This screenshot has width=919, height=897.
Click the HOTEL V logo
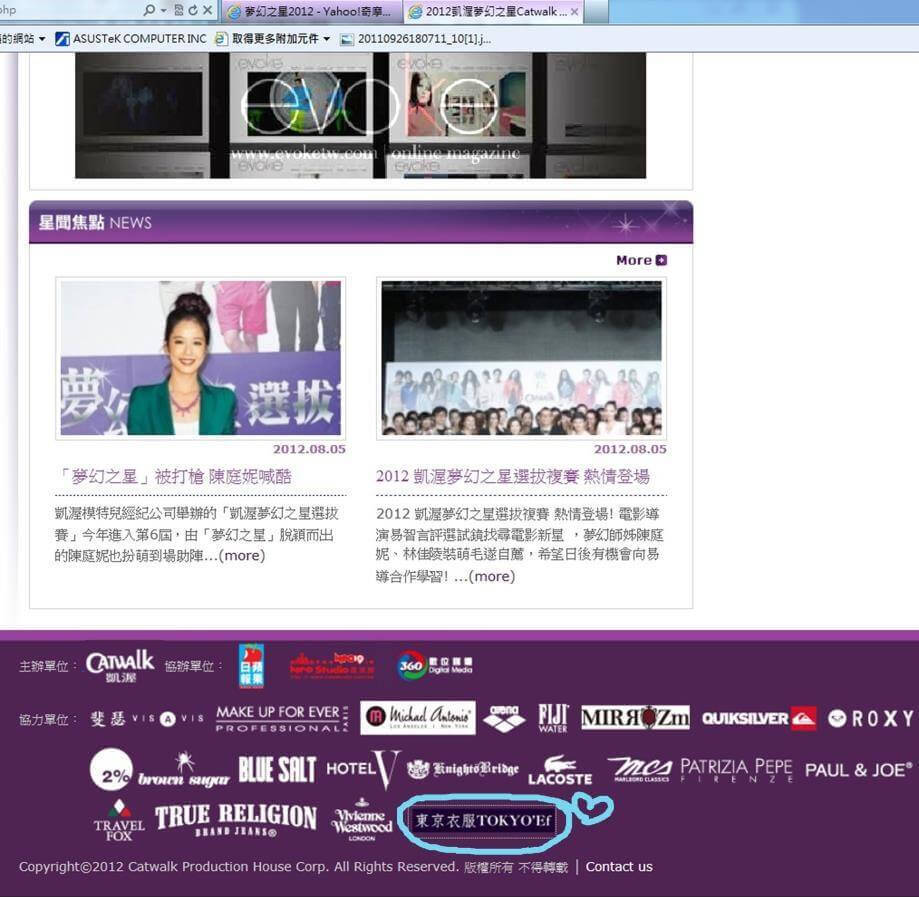coord(363,769)
